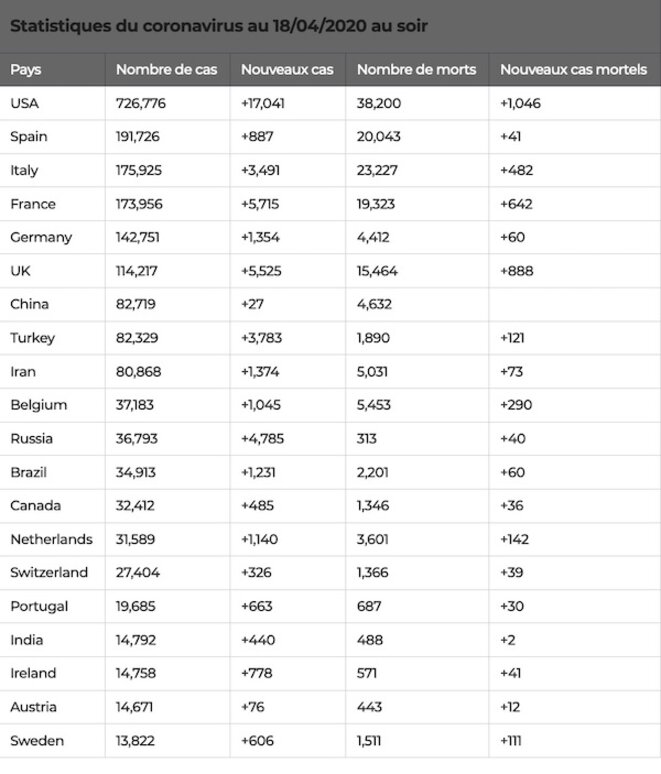Click the Pays column header
Image resolution: width=661 pixels, height=774 pixels.
[52, 70]
